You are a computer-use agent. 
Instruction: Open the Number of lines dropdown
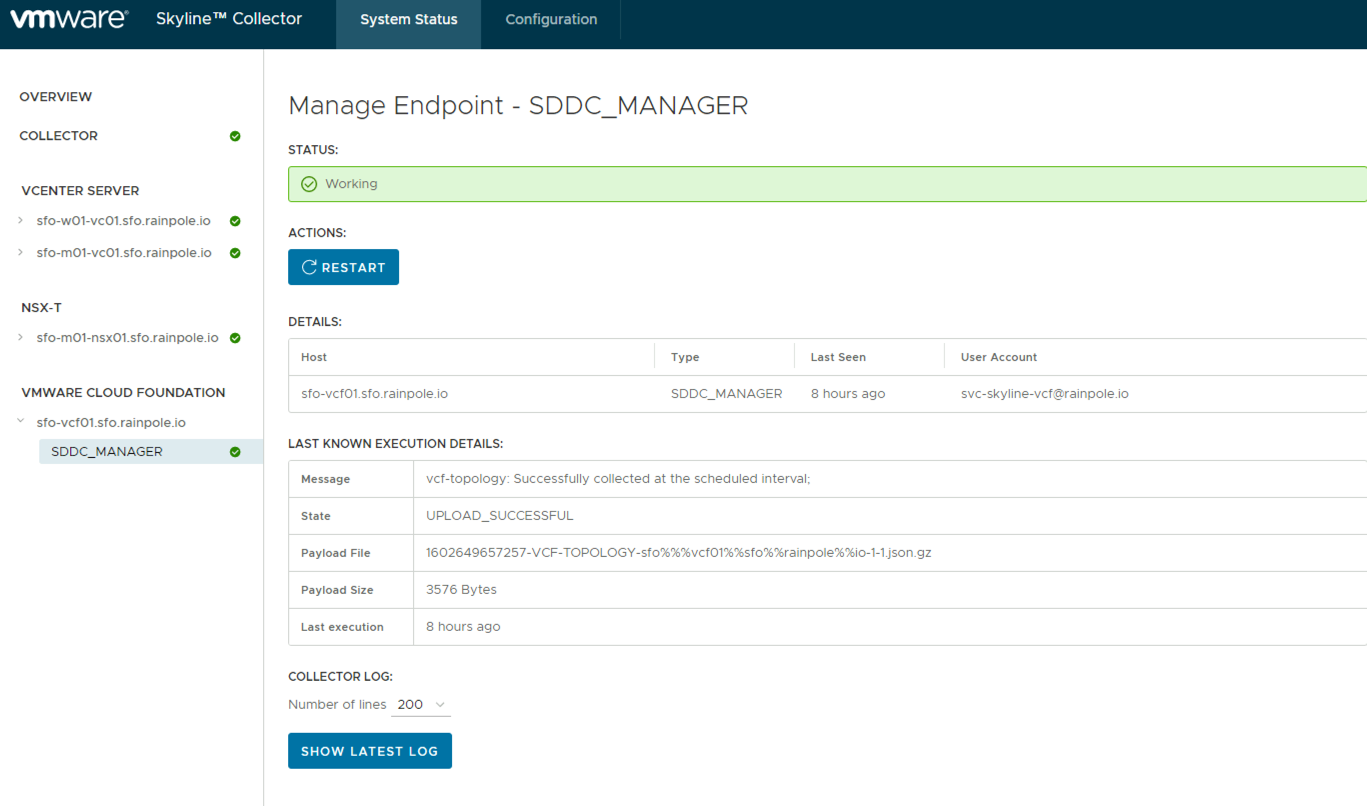click(421, 705)
